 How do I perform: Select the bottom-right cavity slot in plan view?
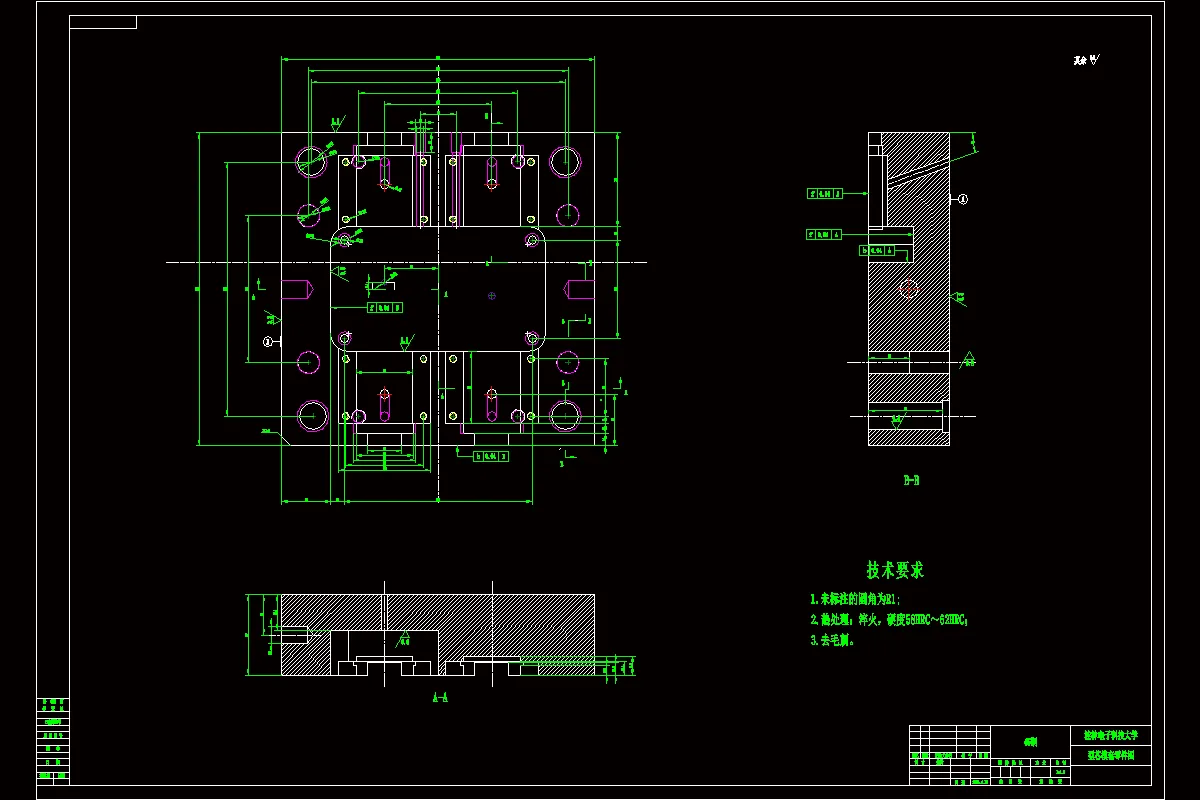point(492,406)
